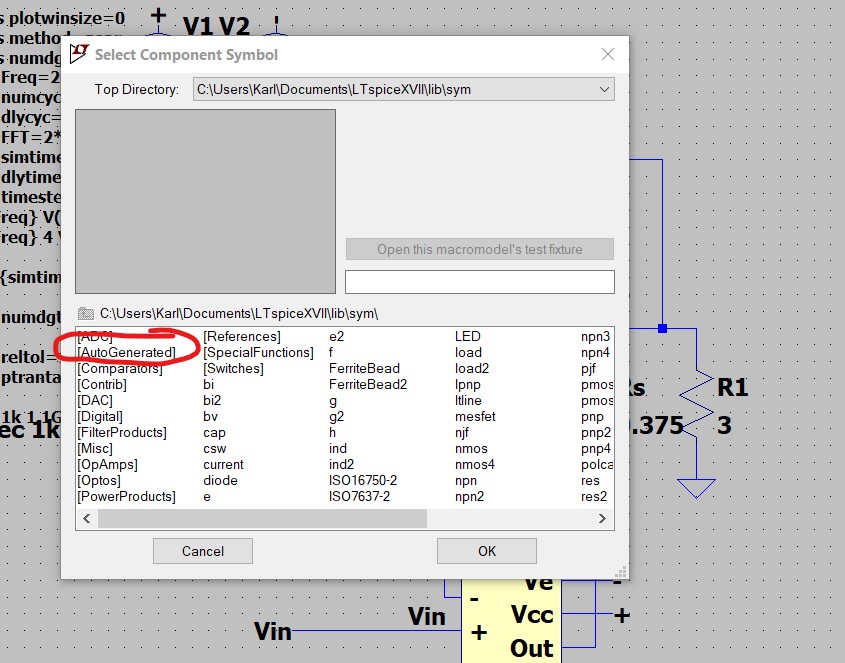
Task: Select the npn3 component
Action: (595, 336)
